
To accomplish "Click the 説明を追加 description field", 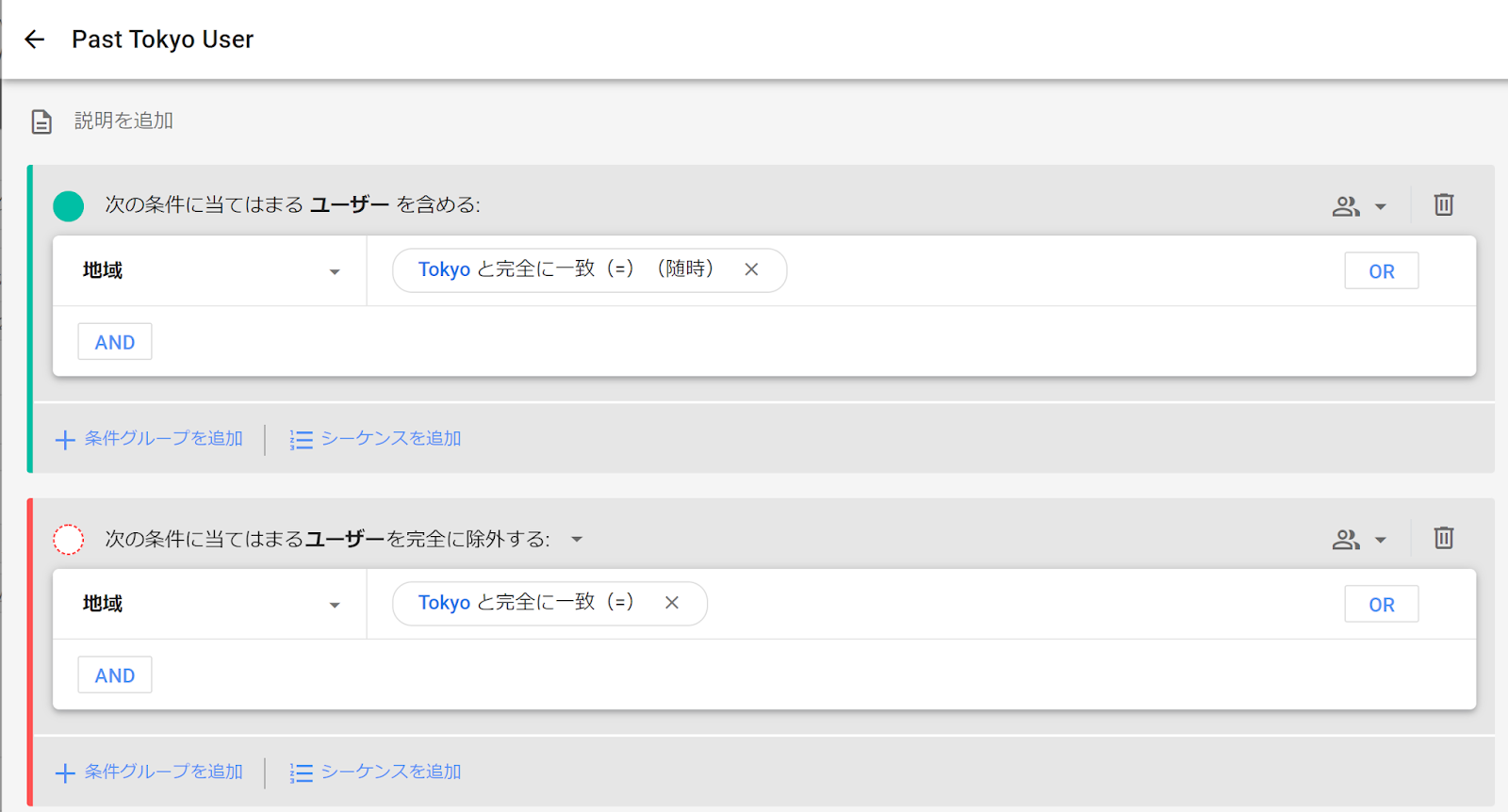I will (x=123, y=121).
